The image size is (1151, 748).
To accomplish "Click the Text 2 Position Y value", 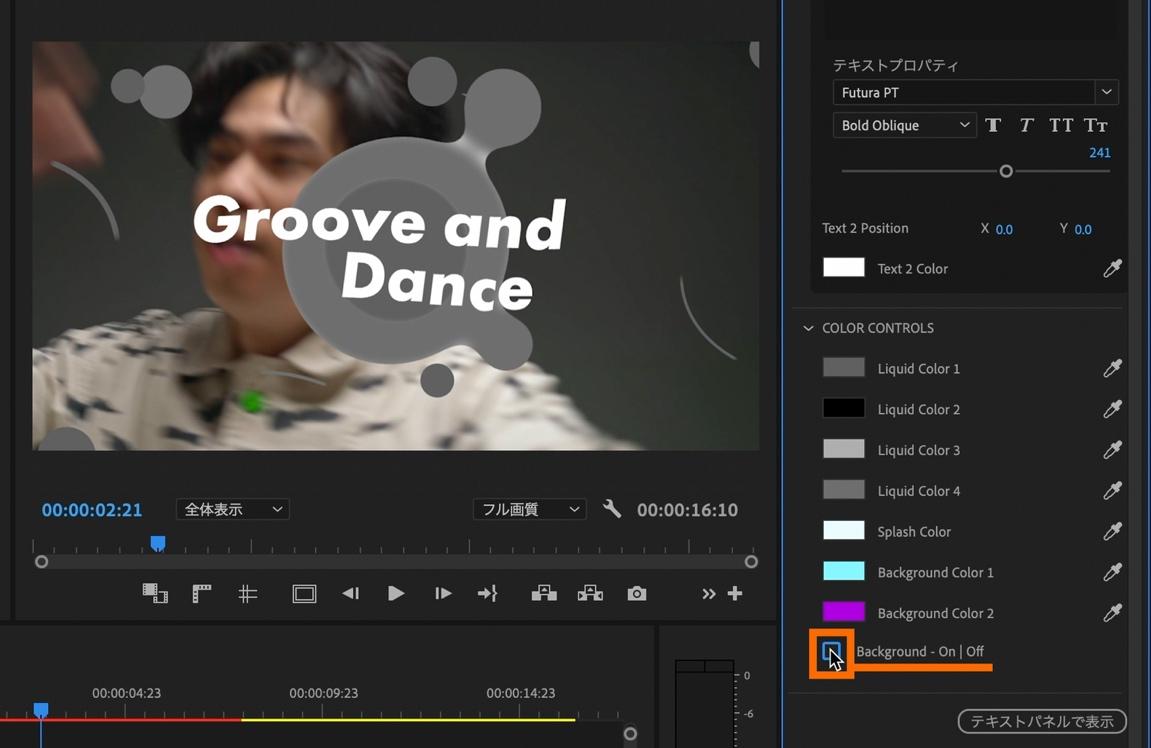I will (1083, 229).
